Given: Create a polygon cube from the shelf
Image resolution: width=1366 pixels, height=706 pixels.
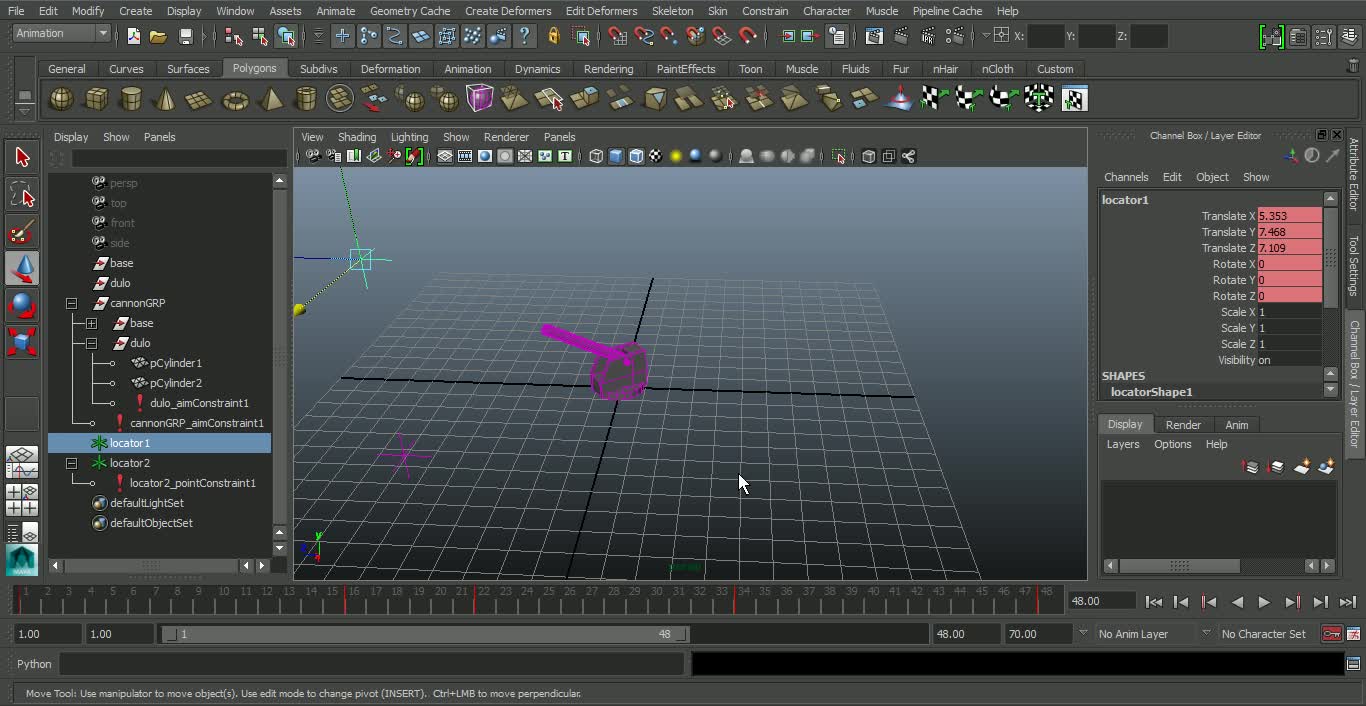Looking at the screenshot, I should pos(96,99).
